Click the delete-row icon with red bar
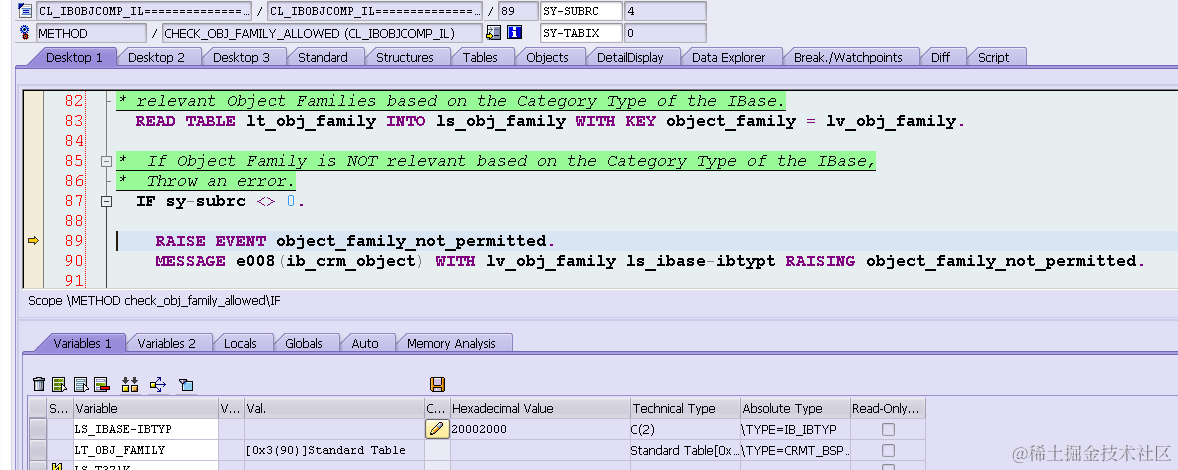The image size is (1178, 470). pos(102,384)
